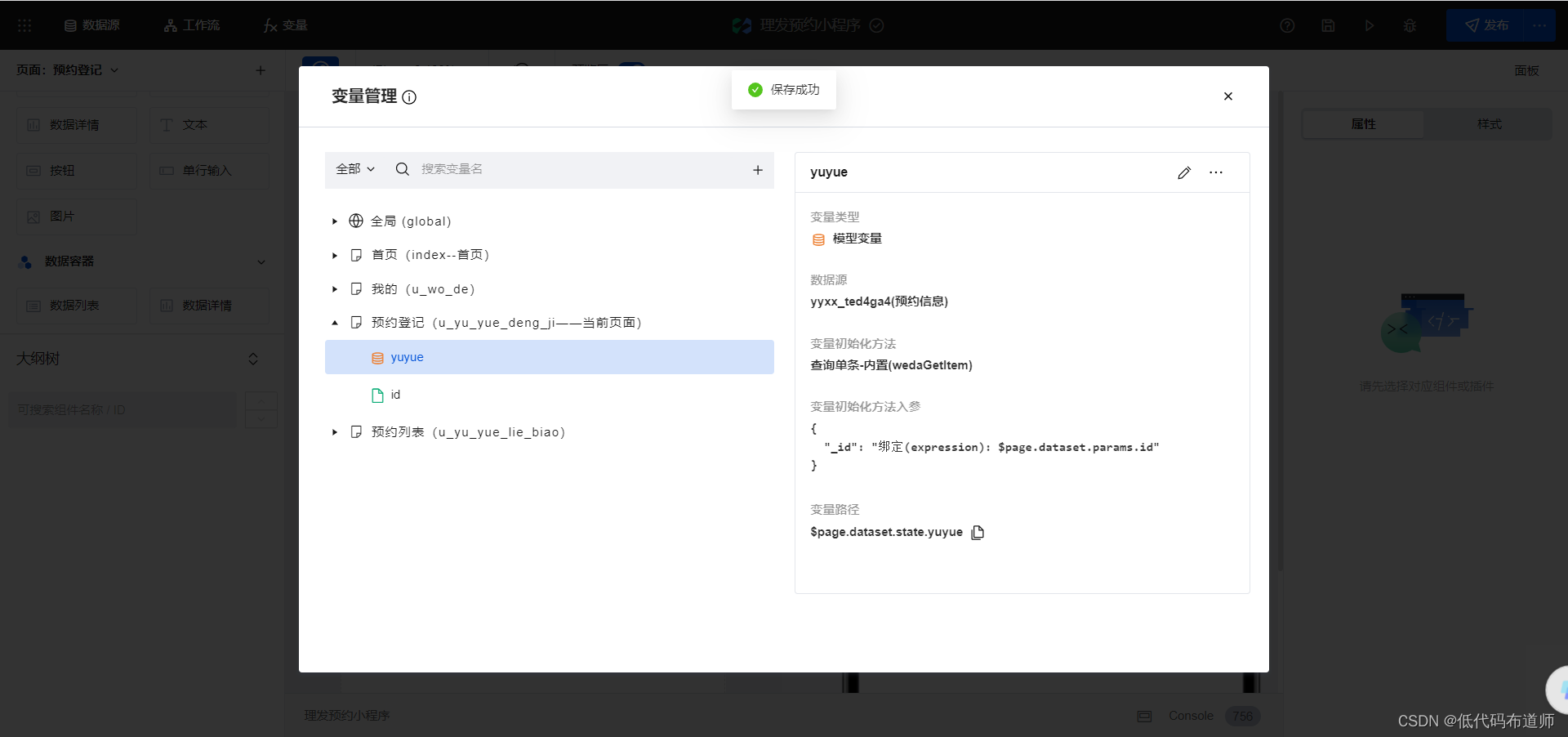Open the 变量 menu

click(x=285, y=25)
